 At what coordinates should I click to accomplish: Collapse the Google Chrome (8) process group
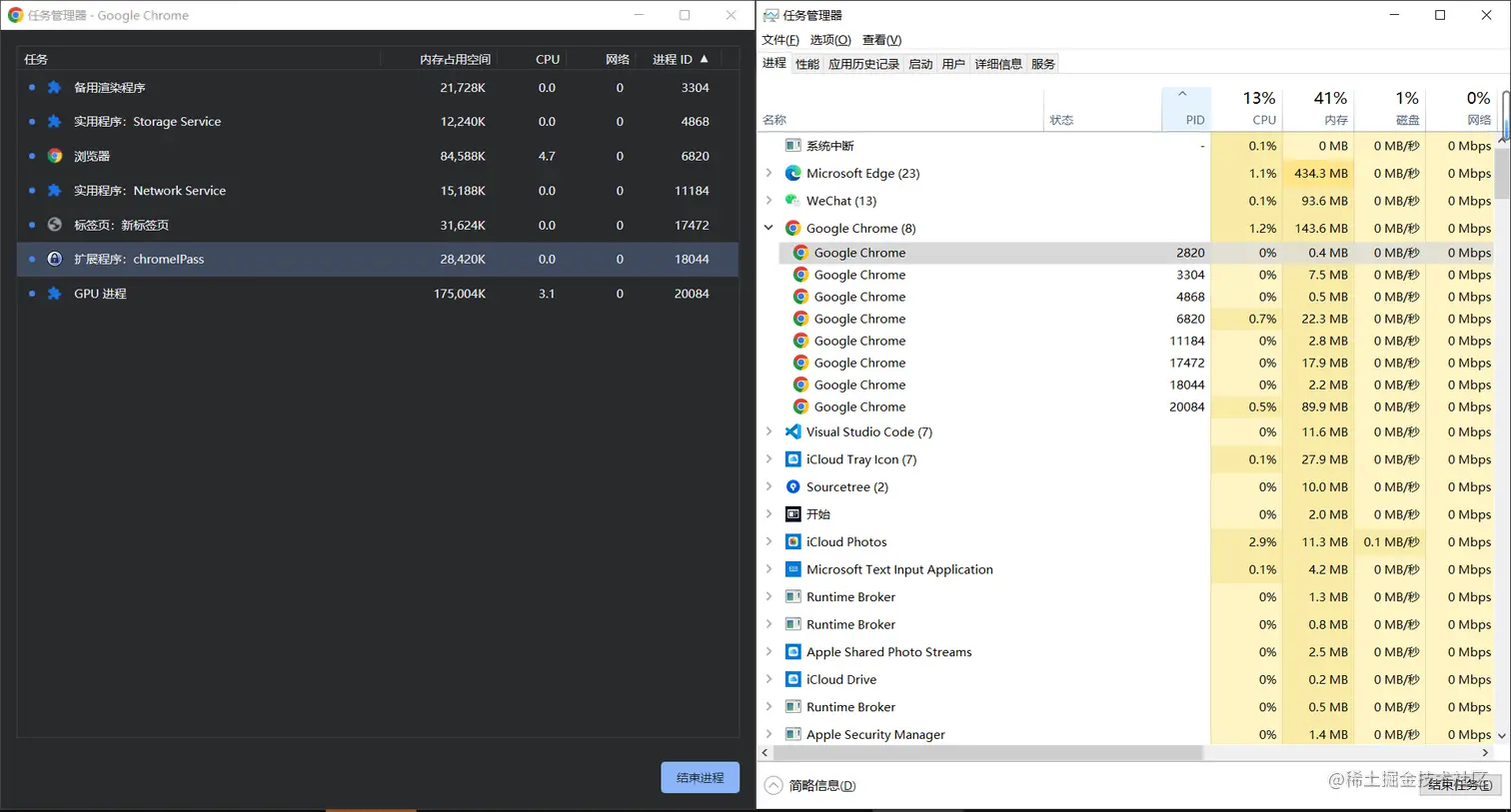768,228
